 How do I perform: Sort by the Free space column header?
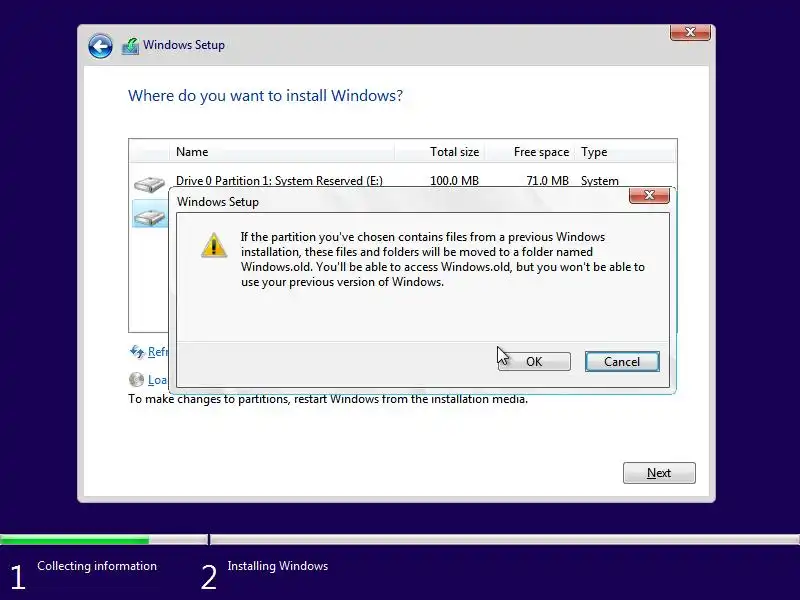530,152
